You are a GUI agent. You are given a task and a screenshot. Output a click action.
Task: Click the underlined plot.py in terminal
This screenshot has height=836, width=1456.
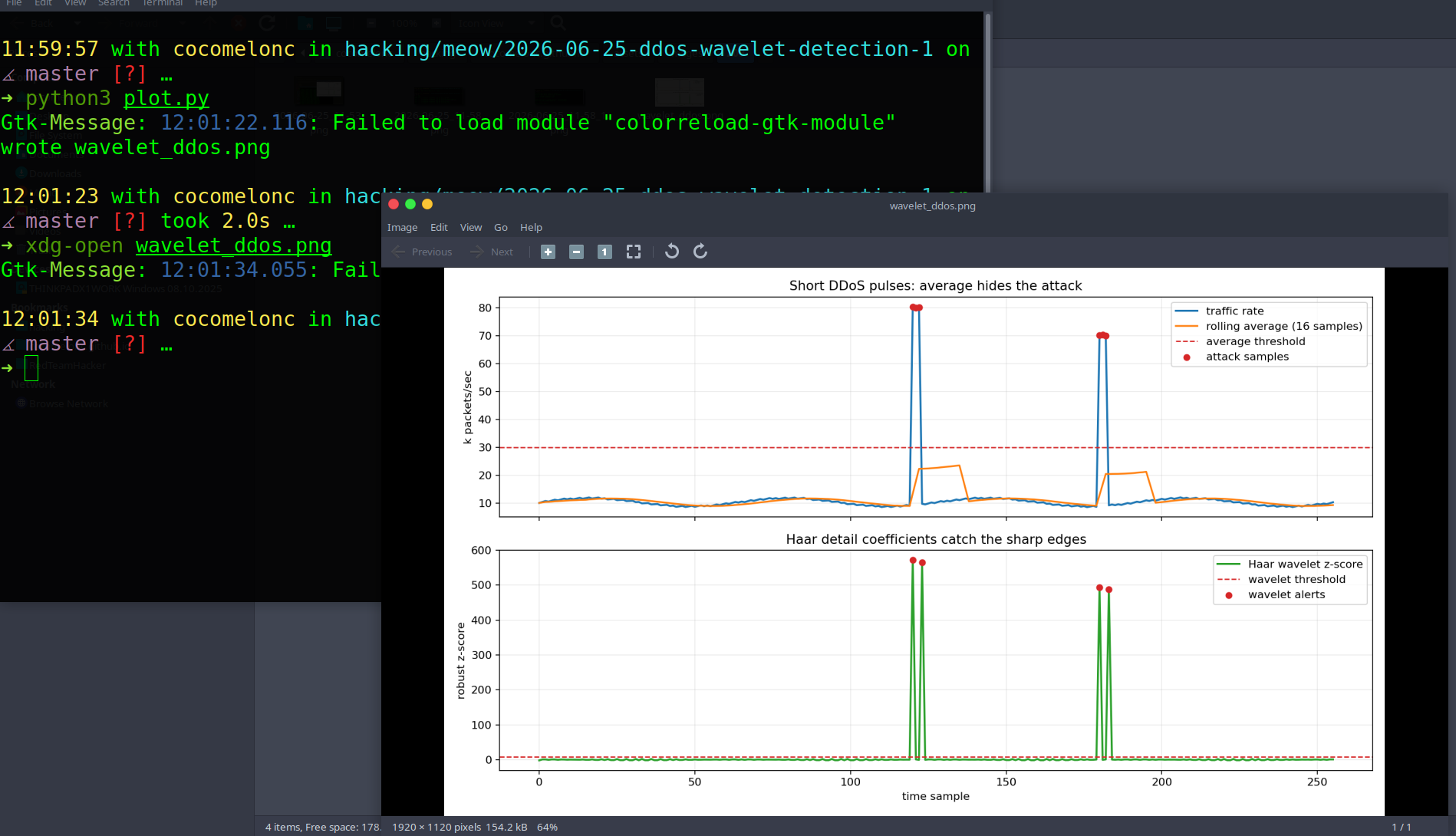pos(166,98)
